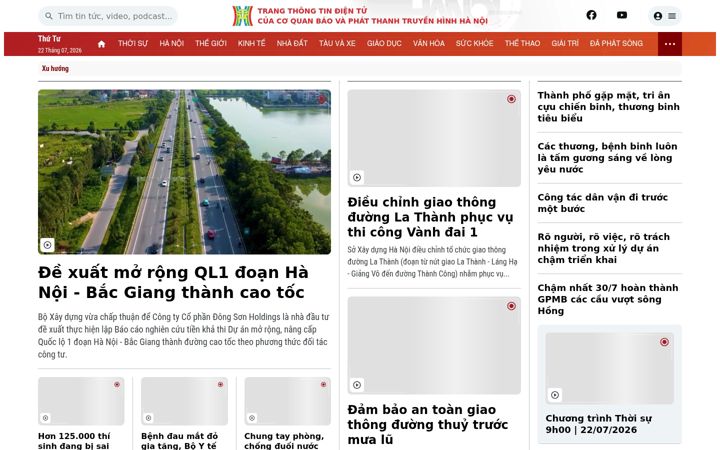Red badge on Chung tay phòng chống card
The width and height of the screenshot is (720, 450).
(323, 384)
